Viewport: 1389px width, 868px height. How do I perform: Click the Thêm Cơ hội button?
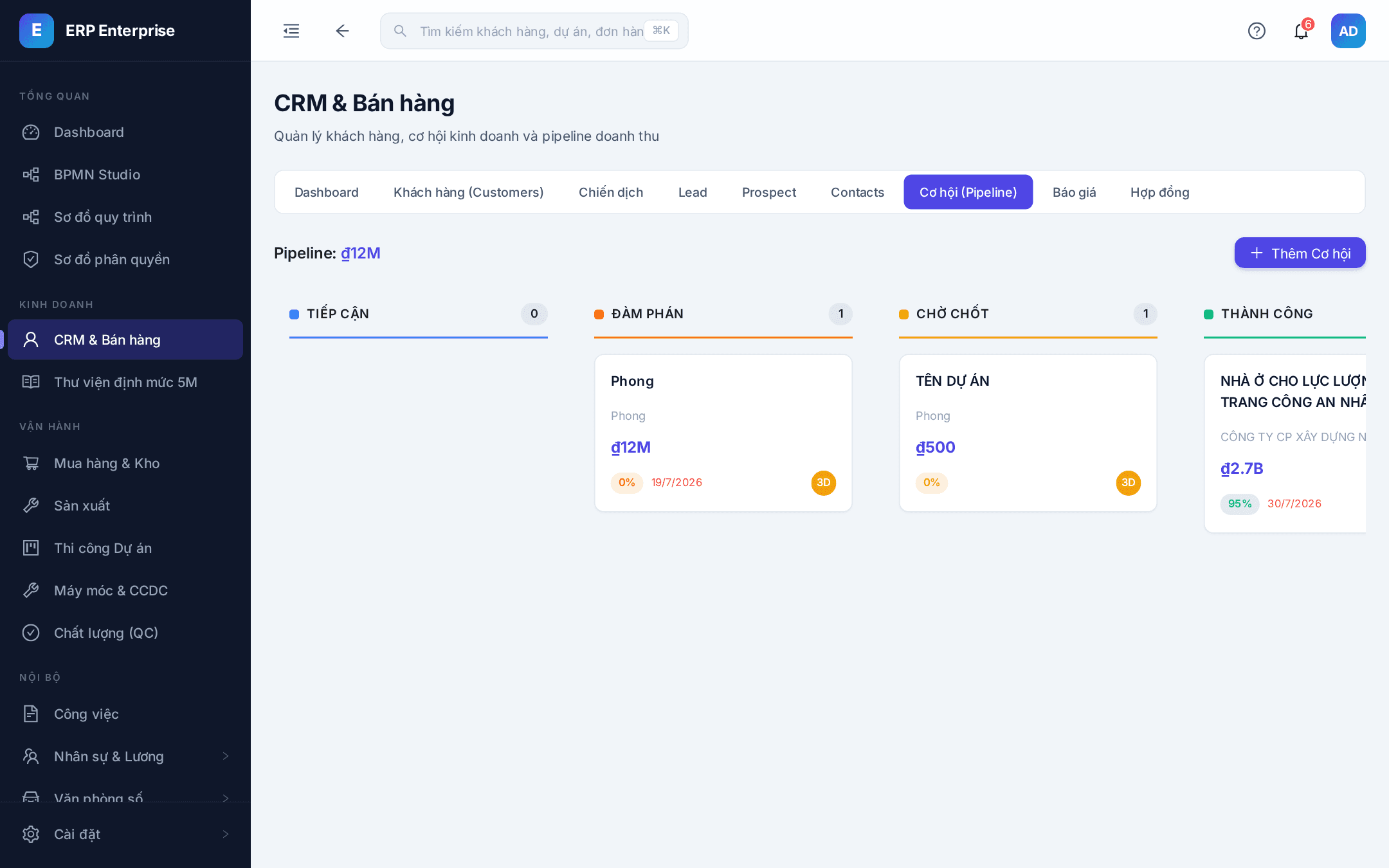[1300, 253]
